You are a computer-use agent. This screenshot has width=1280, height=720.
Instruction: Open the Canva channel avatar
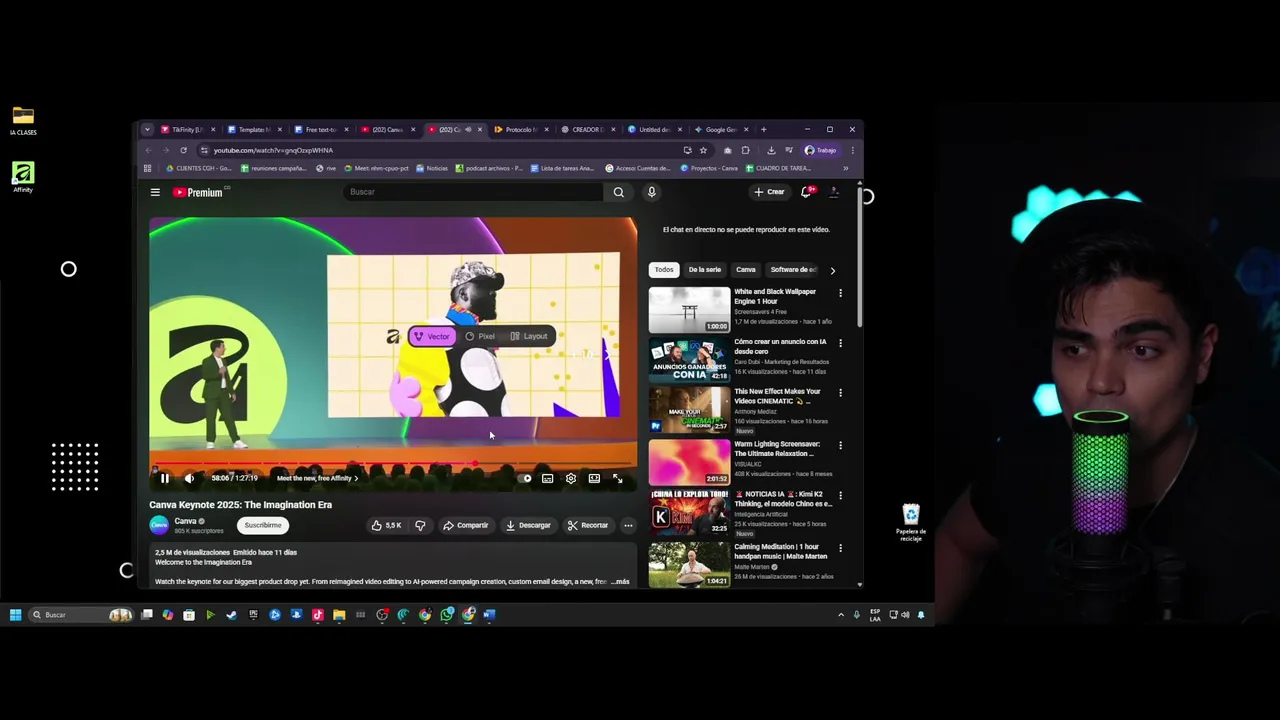pos(159,525)
